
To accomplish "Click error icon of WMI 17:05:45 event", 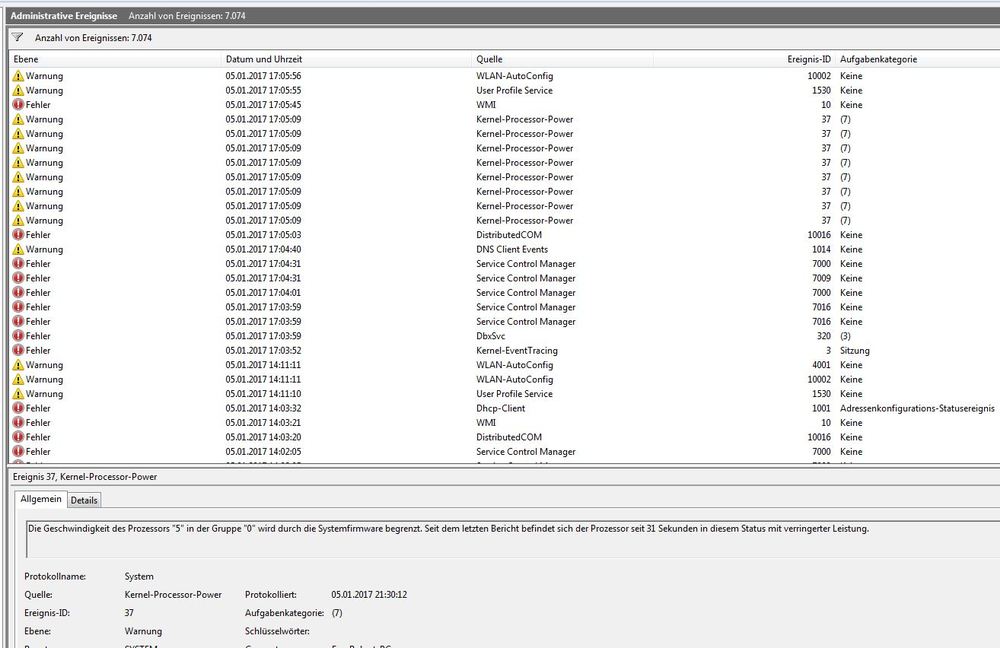I will pyautogui.click(x=17, y=105).
